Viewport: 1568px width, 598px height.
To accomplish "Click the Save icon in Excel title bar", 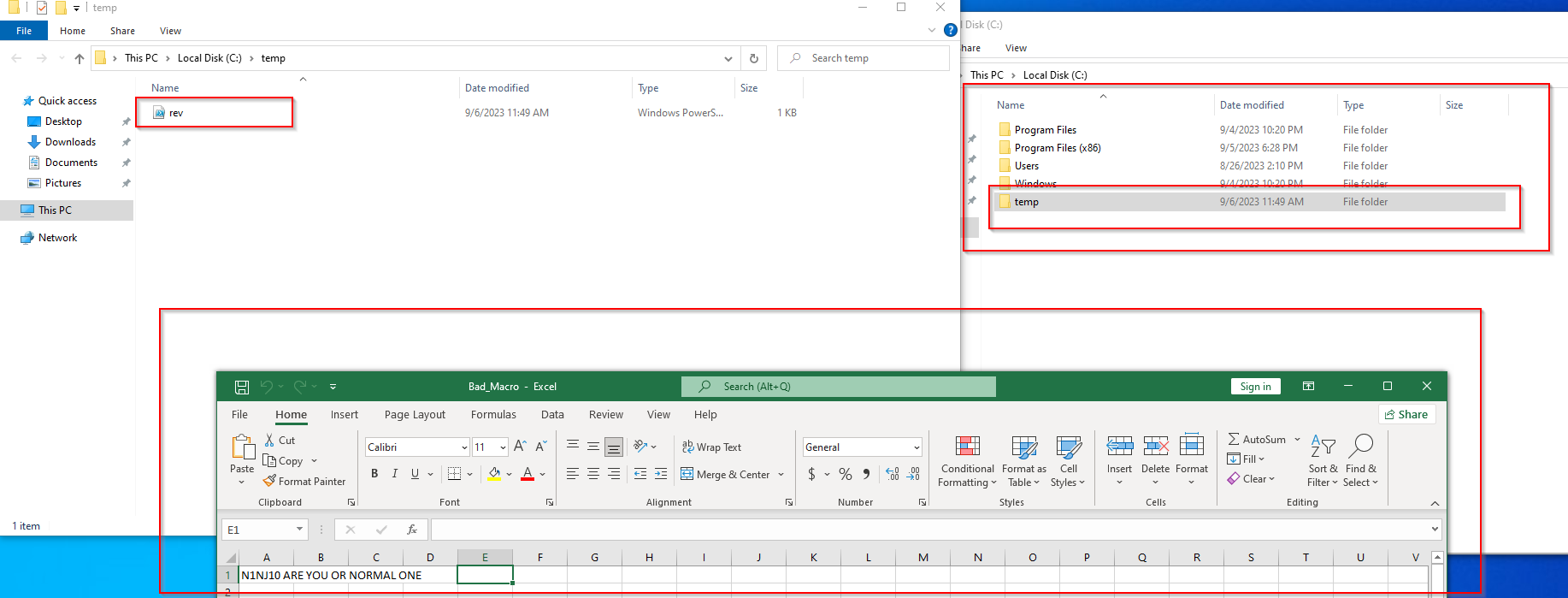I will pyautogui.click(x=242, y=387).
